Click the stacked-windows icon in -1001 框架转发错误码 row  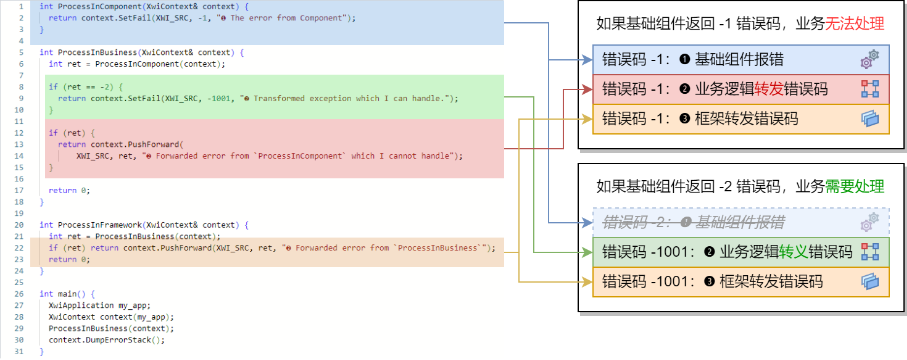coord(869,282)
